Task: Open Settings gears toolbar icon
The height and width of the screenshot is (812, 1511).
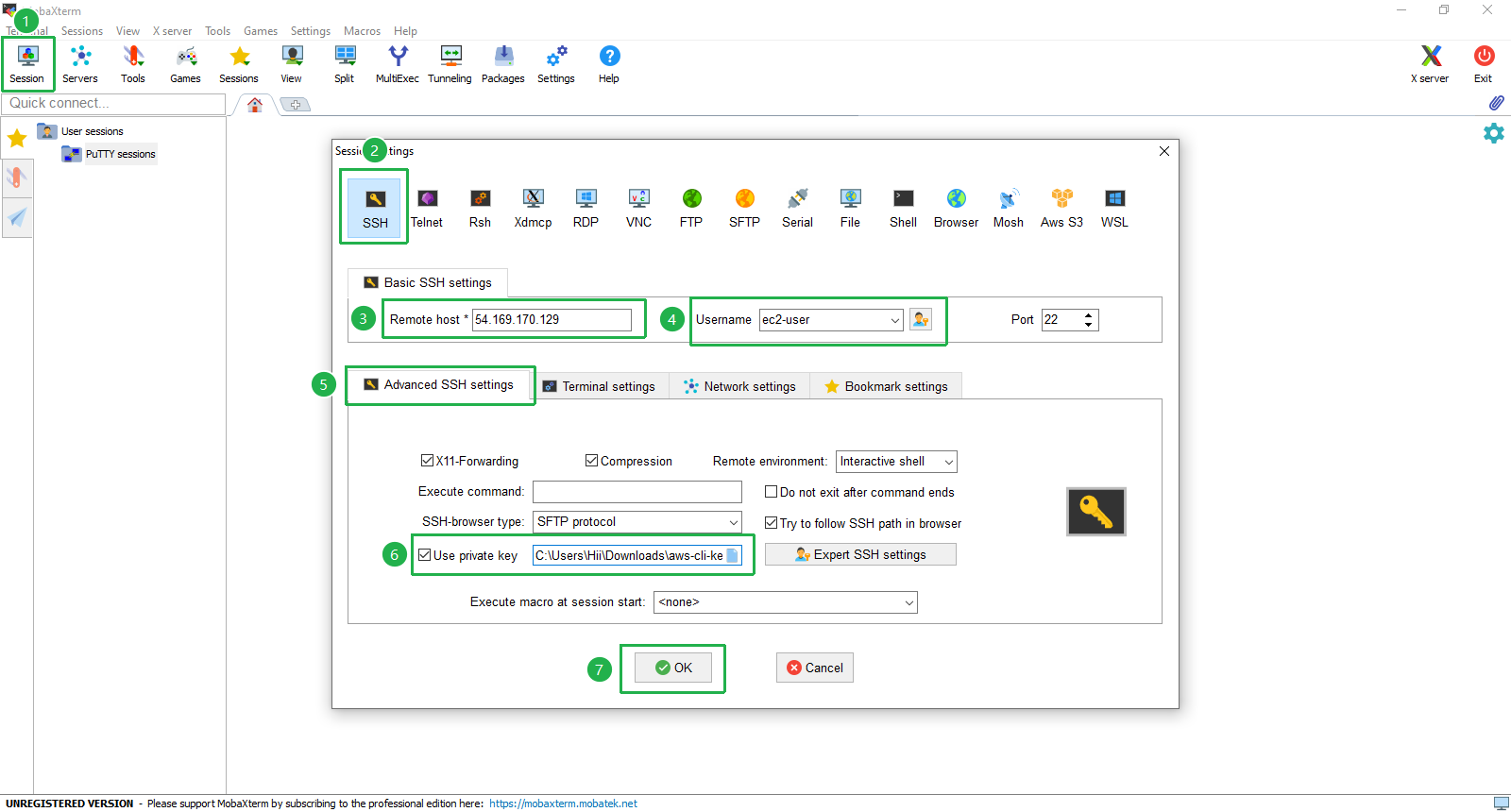Action: [x=556, y=64]
